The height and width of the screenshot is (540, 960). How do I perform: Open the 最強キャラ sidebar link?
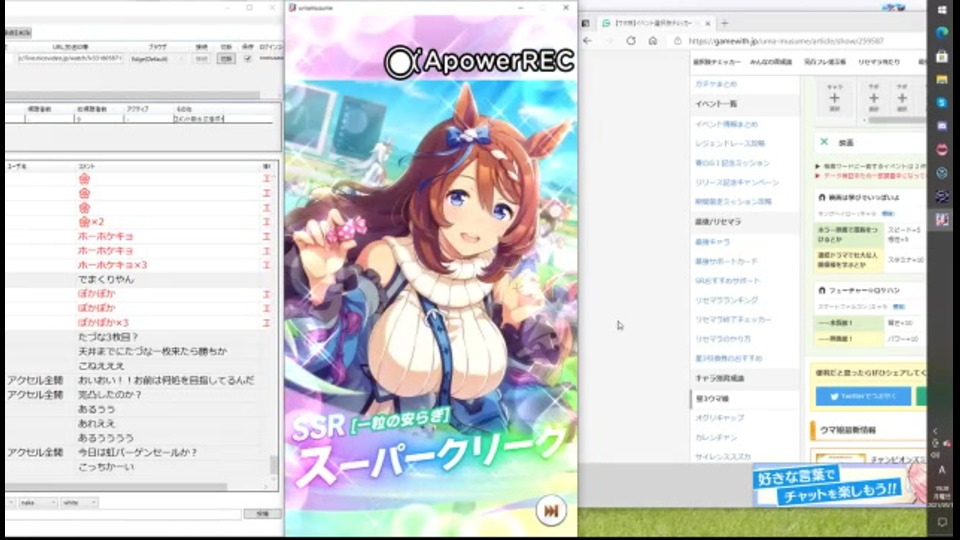click(x=712, y=242)
